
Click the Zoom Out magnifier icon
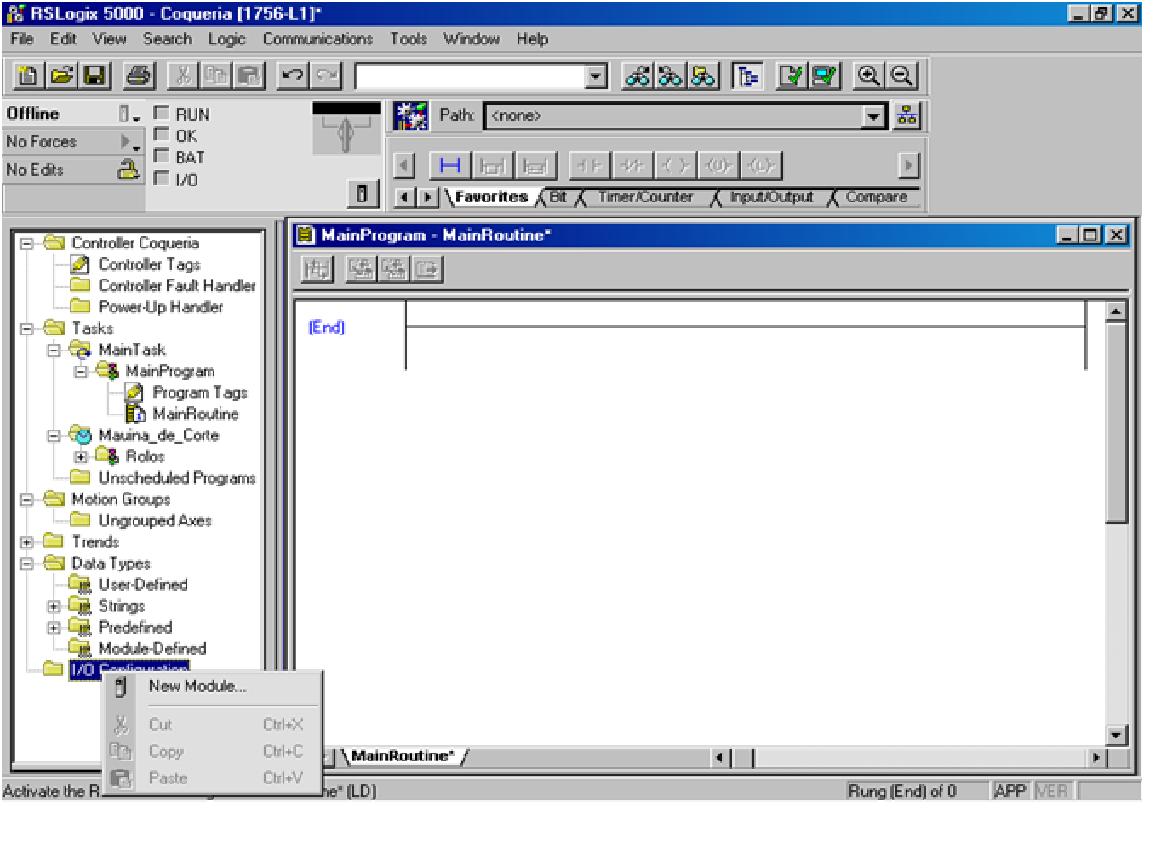[x=901, y=75]
